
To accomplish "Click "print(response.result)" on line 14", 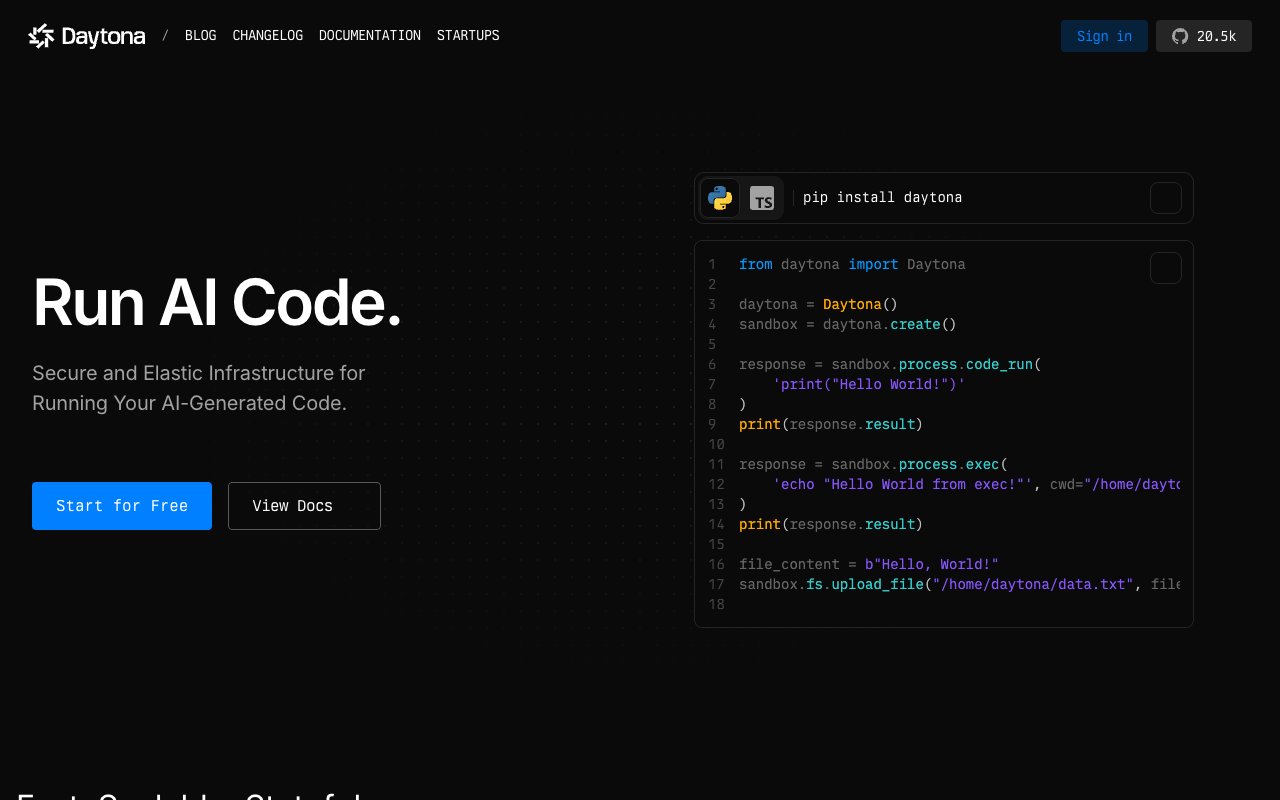I will point(831,525).
